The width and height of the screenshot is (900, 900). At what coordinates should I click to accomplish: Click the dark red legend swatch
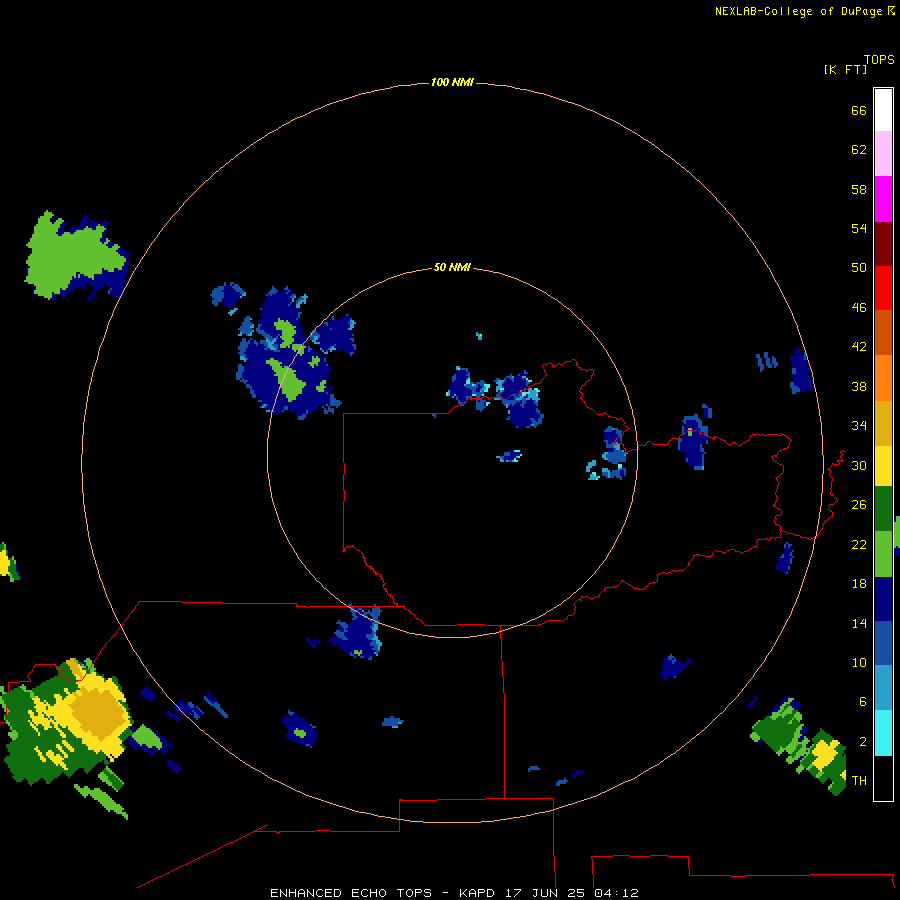click(x=883, y=243)
